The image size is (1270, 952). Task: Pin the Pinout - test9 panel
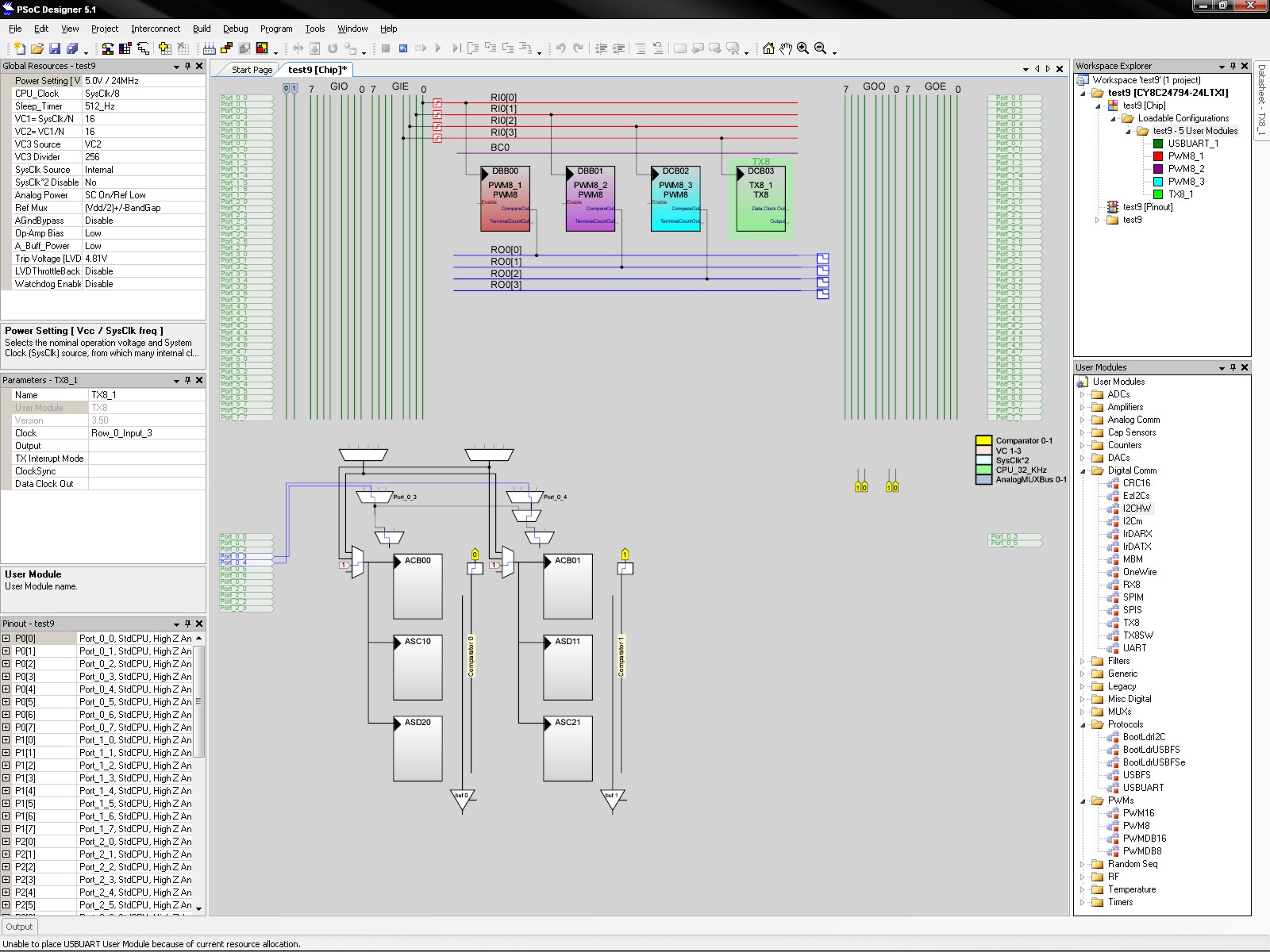tap(187, 624)
